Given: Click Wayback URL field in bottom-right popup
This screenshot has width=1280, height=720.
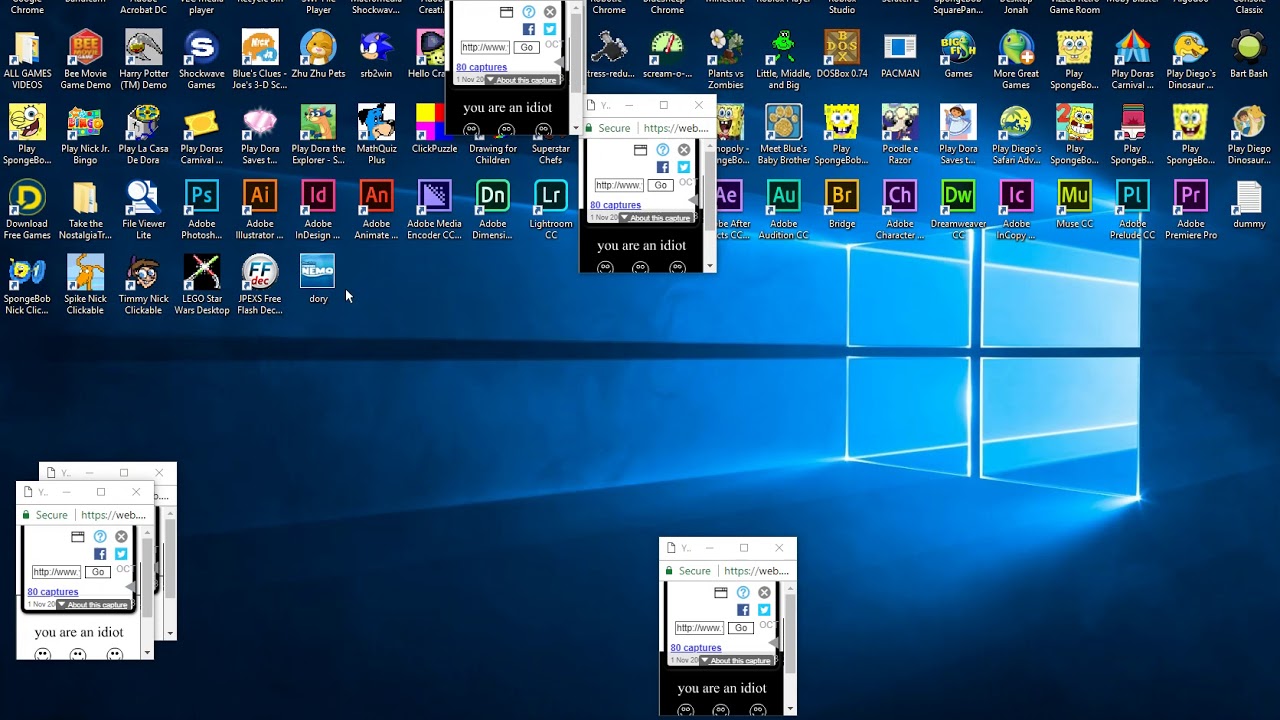Looking at the screenshot, I should pos(698,628).
